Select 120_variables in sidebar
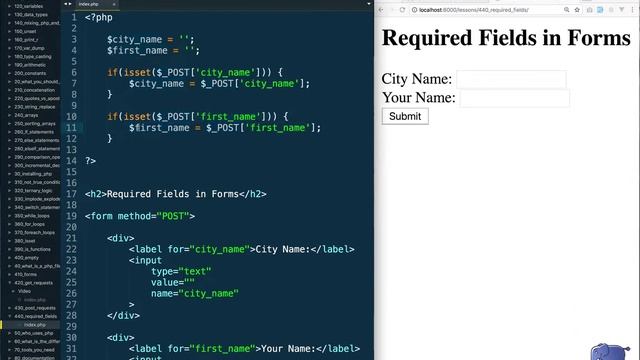 click(29, 6)
